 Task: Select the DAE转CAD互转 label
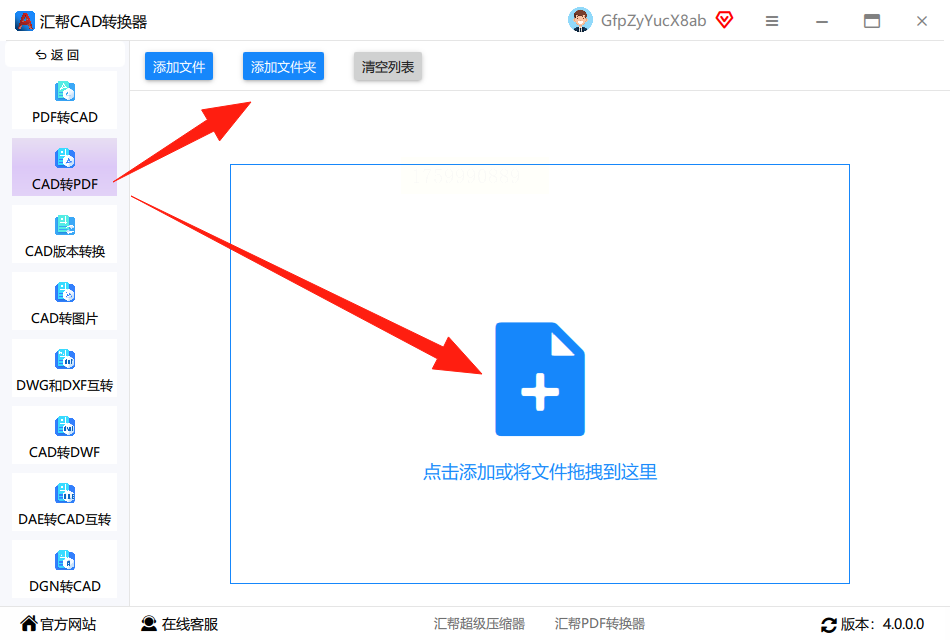[x=65, y=519]
